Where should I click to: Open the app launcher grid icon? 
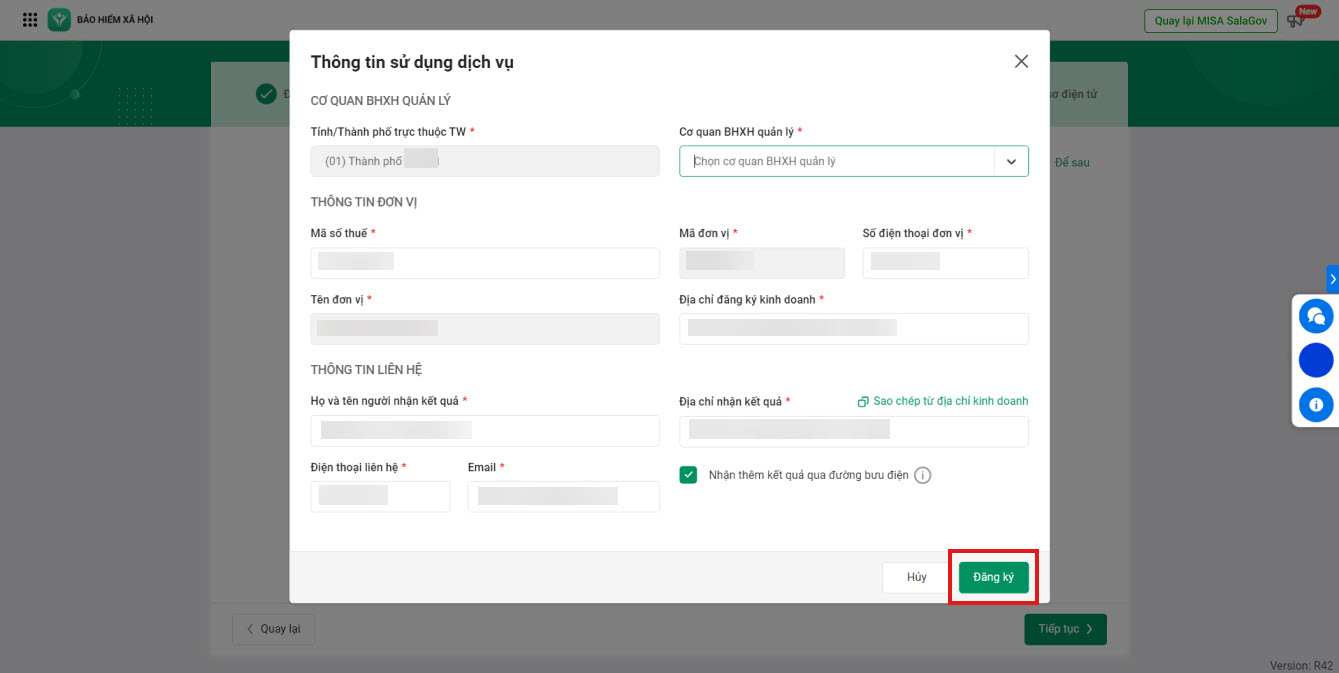click(x=30, y=20)
